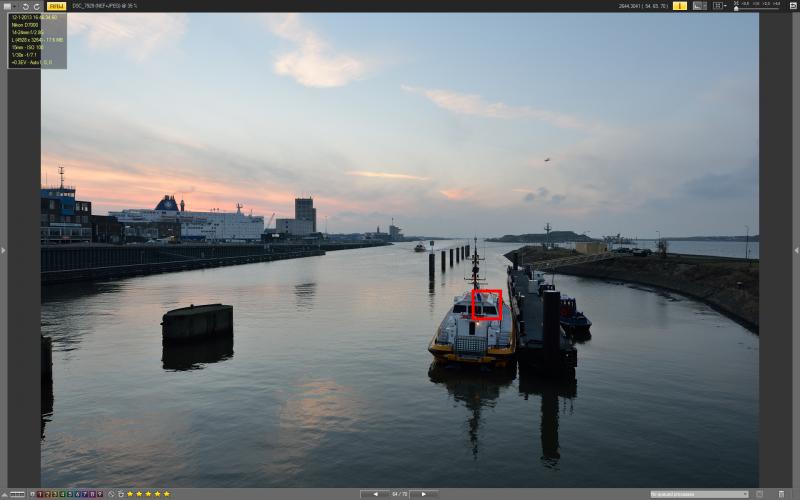
Task: Clear the rating with the no-rating icon
Action: click(x=111, y=494)
